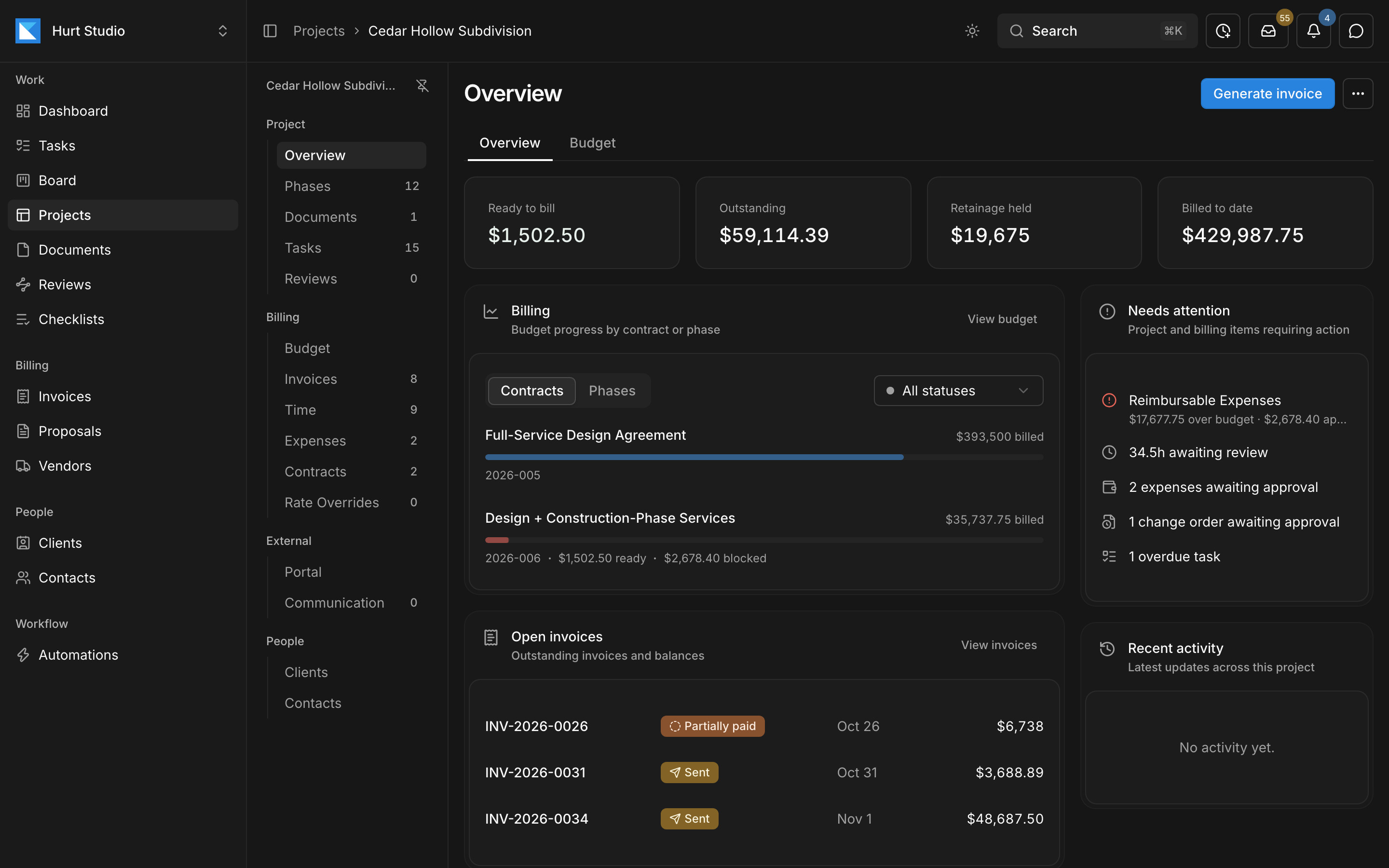The image size is (1389, 868).
Task: Open Reimbursable Expenses attention item
Action: (x=1226, y=409)
